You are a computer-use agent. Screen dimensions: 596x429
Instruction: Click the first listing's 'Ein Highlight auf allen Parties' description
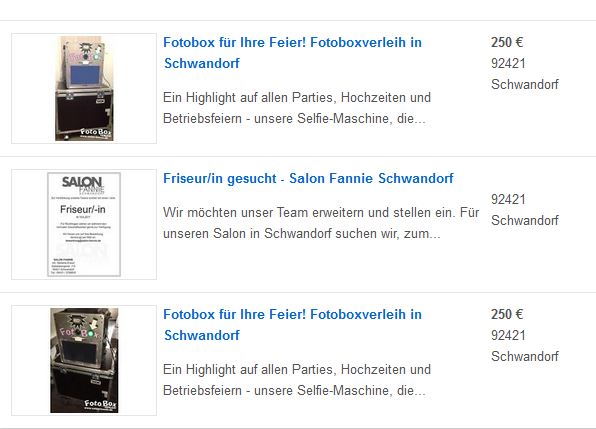(x=297, y=108)
